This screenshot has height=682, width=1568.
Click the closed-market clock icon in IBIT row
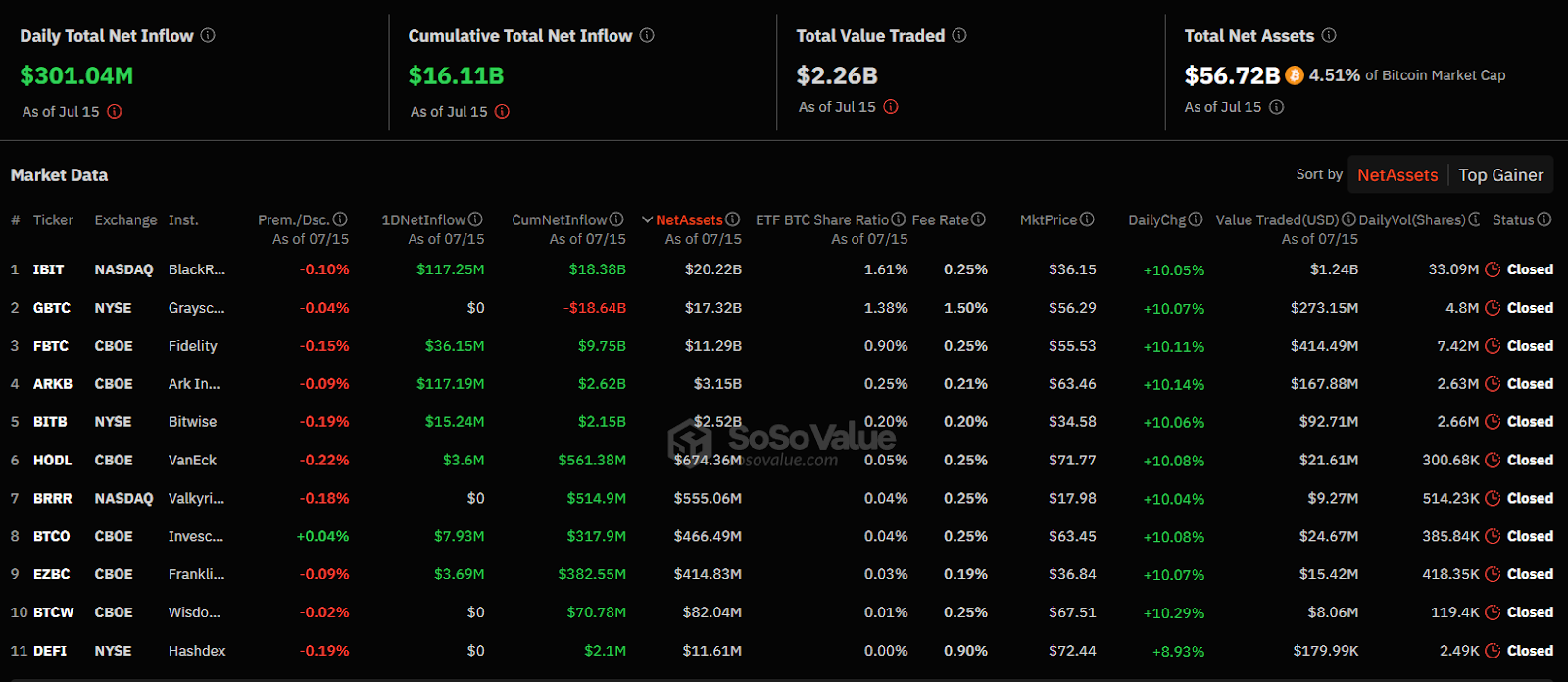point(1493,269)
